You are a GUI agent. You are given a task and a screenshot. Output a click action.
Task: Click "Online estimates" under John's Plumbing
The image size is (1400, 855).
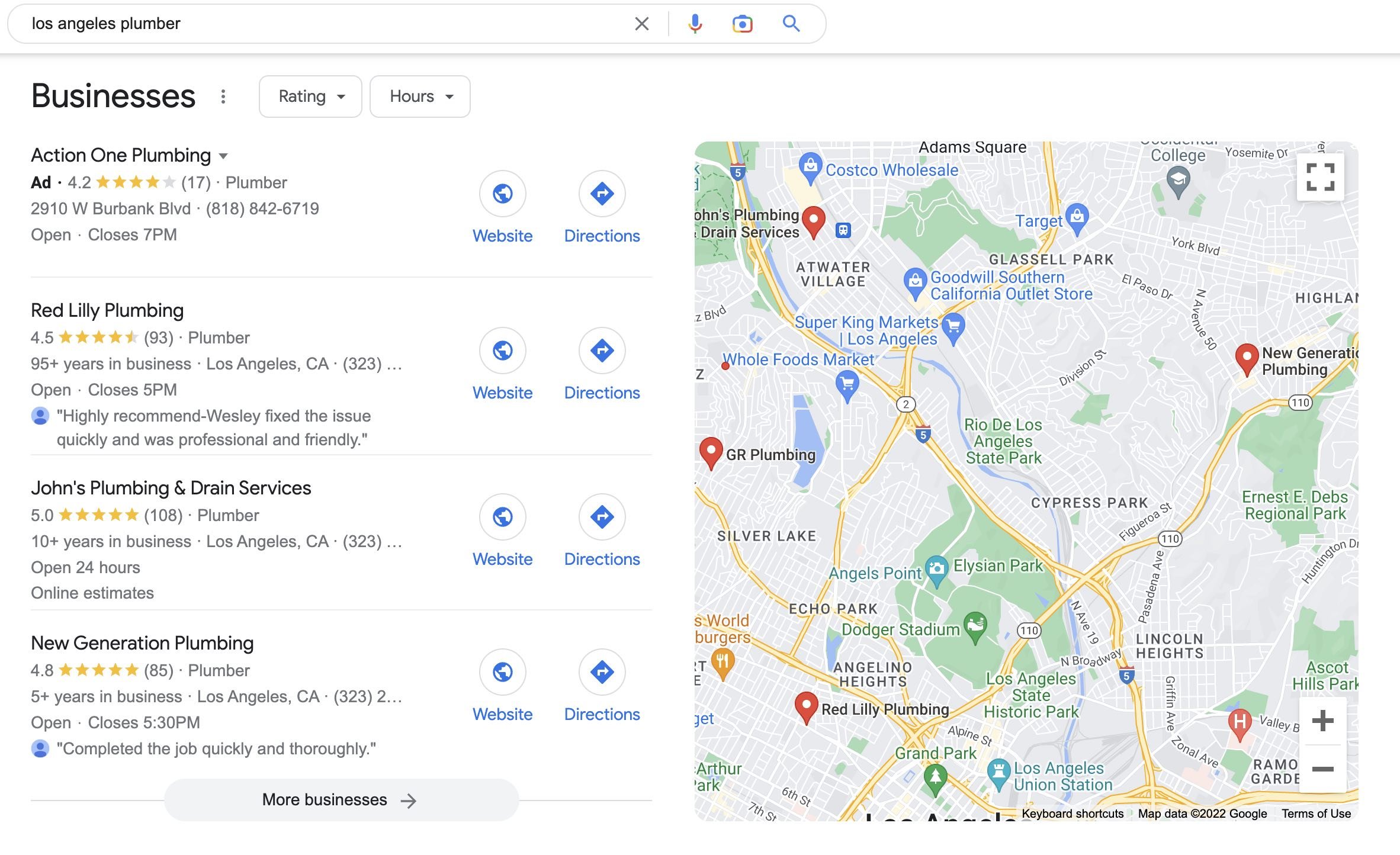tap(92, 593)
